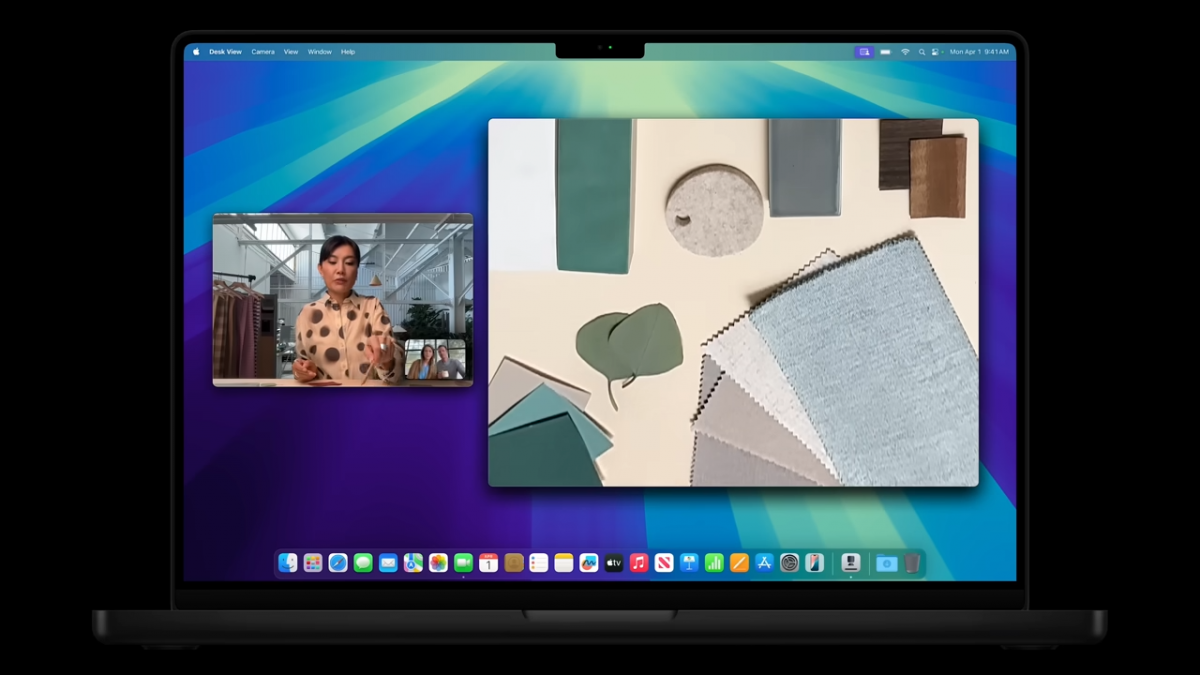Click the Desk View app menu
1200x675 pixels.
coord(225,52)
